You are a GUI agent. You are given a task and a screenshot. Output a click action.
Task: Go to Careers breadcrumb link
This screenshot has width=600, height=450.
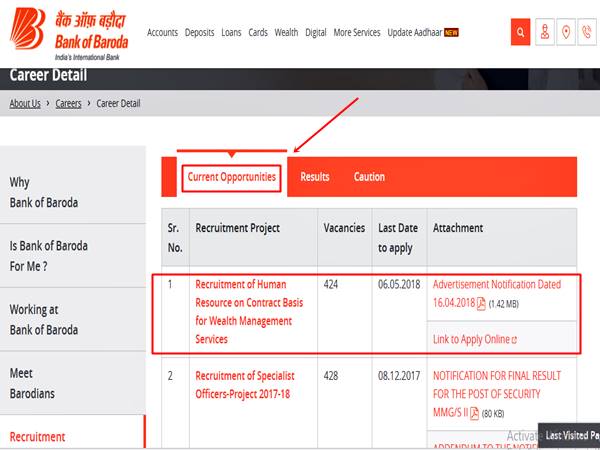click(x=68, y=103)
